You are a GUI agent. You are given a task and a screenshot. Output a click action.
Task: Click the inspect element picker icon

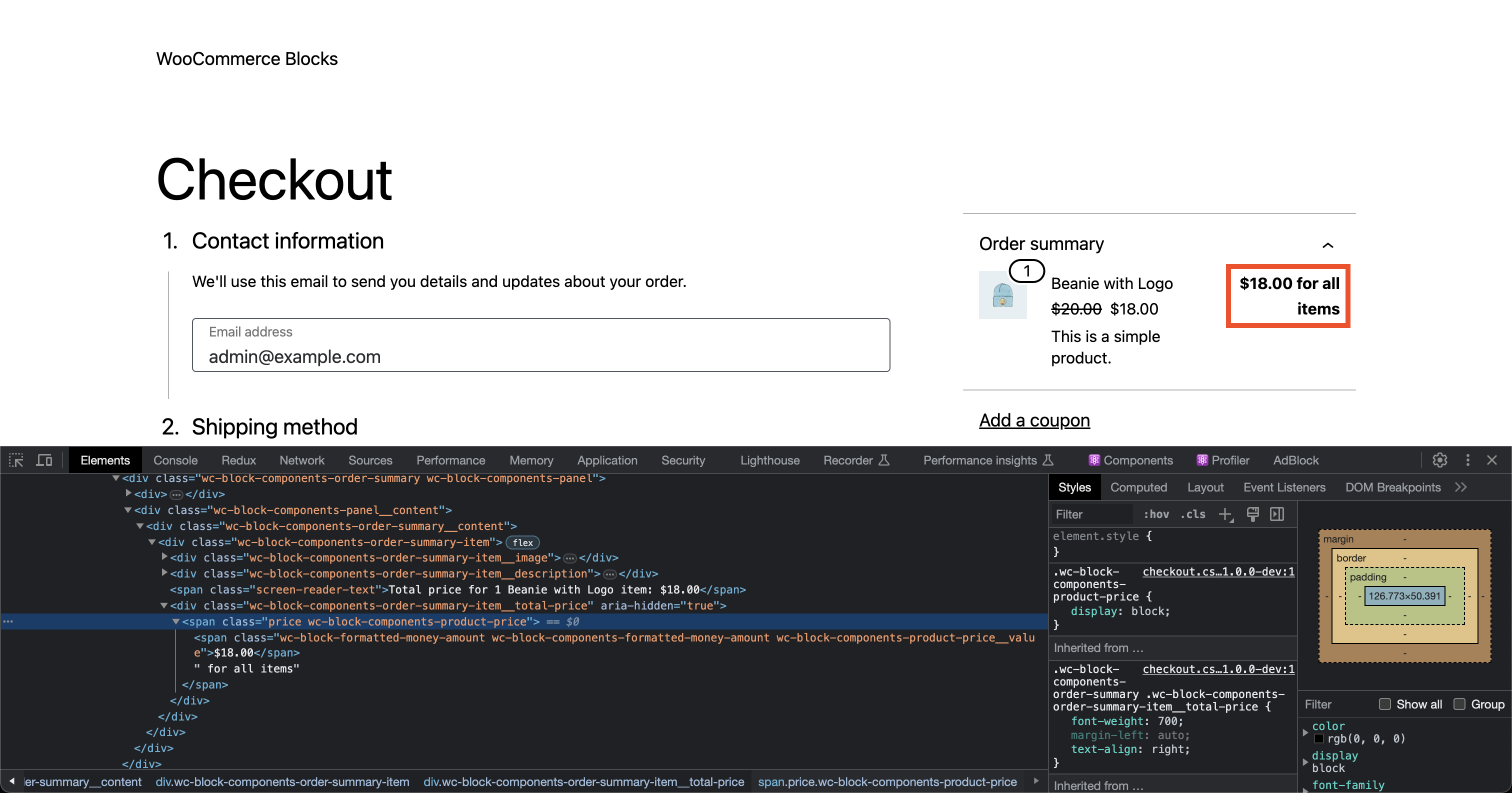pyautogui.click(x=16, y=460)
